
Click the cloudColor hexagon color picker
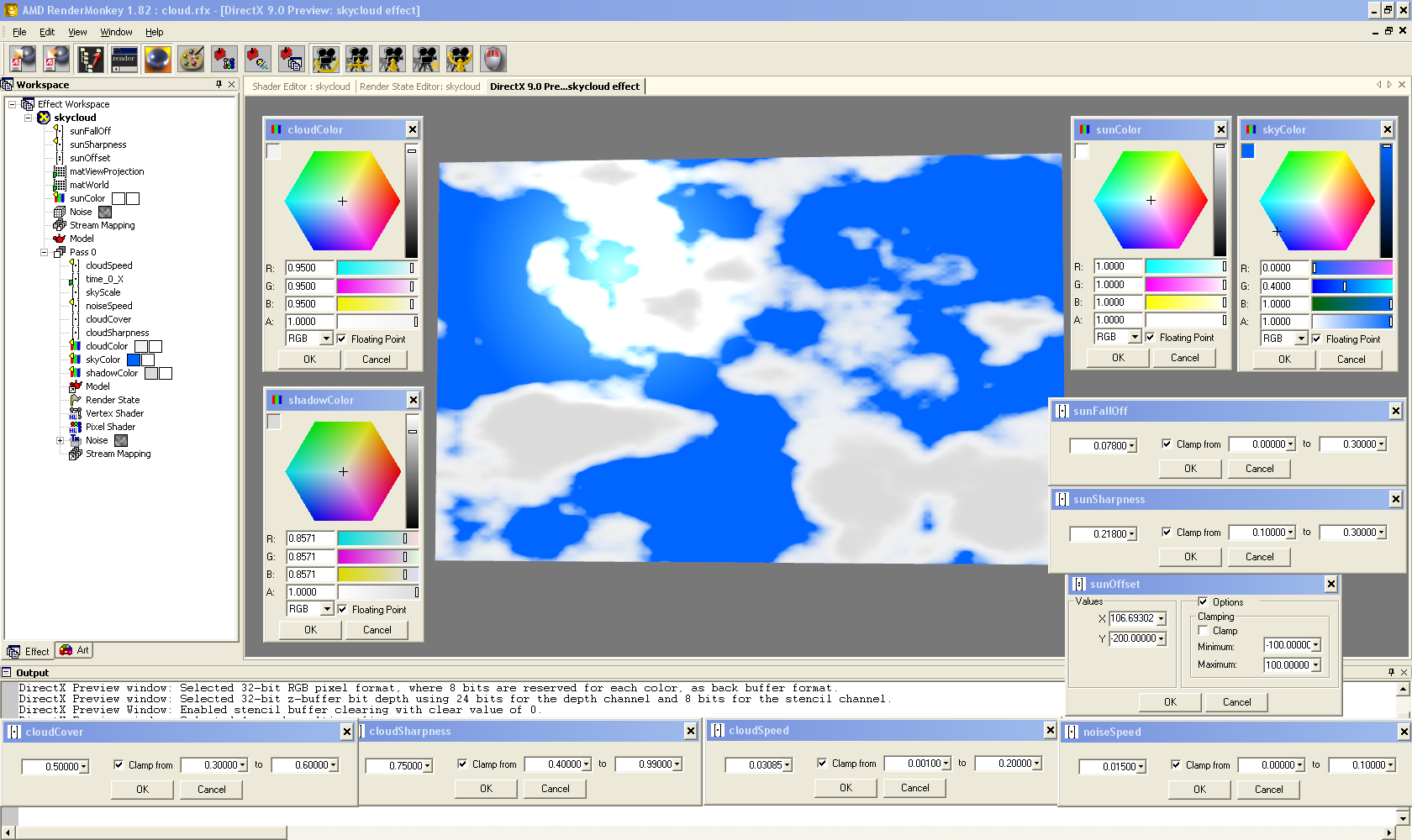coord(342,201)
